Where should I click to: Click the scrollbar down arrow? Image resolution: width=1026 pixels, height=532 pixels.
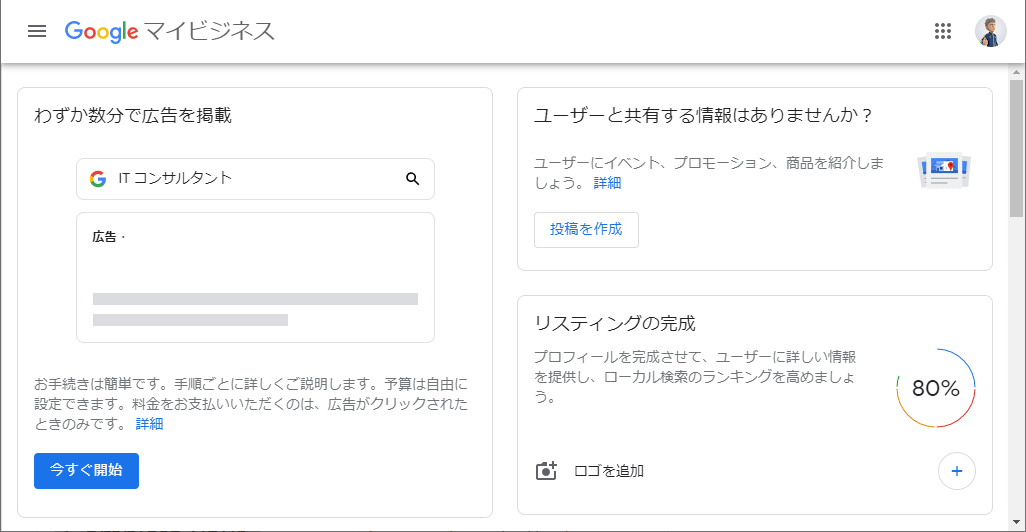coord(1016,522)
